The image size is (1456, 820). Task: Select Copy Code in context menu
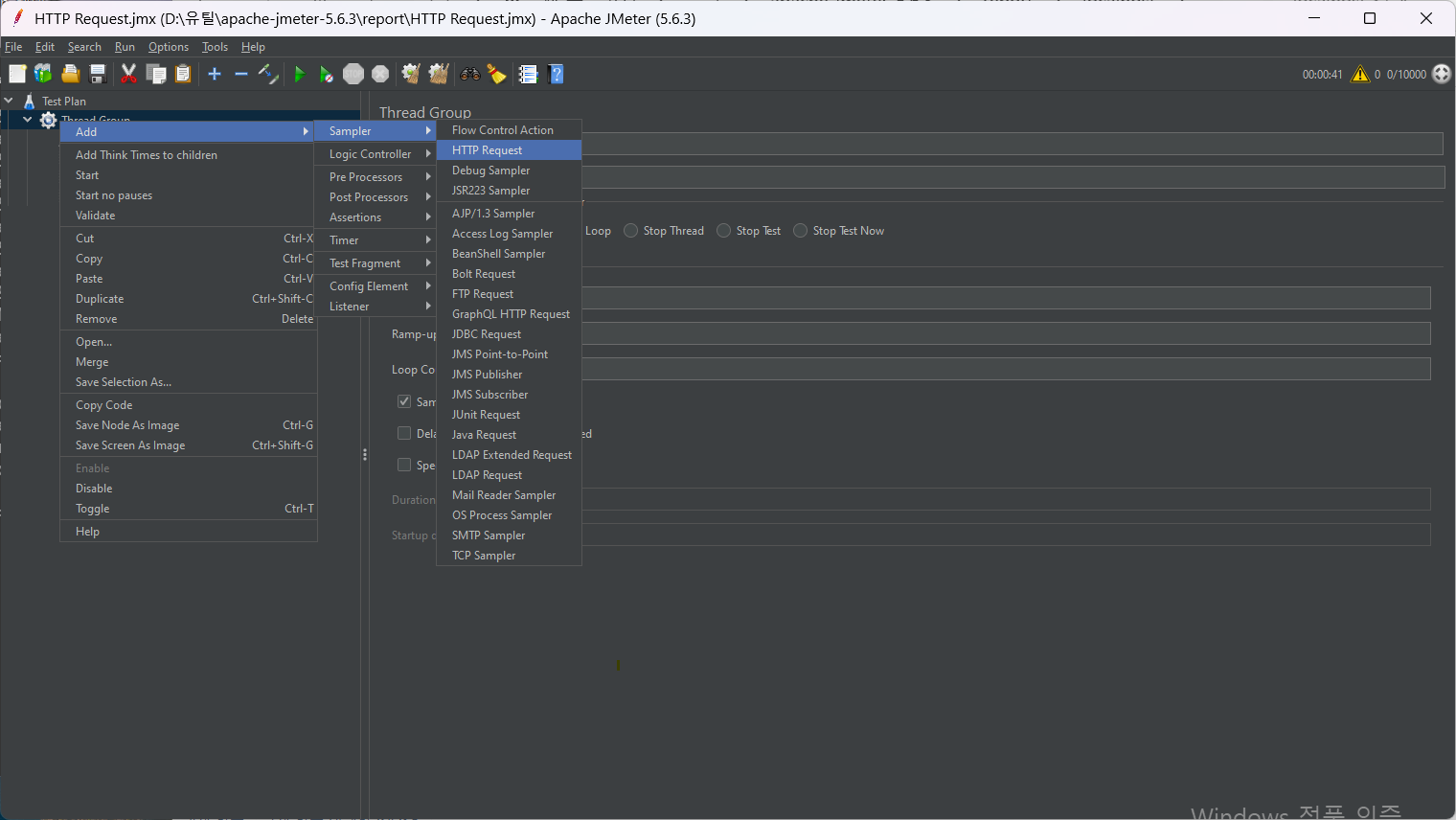189,405
